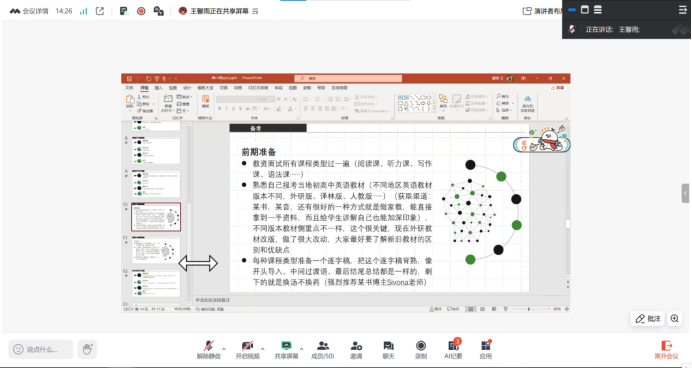This screenshot has width=692, height=368.
Task: Open the 聊天 chat panel
Action: click(388, 349)
